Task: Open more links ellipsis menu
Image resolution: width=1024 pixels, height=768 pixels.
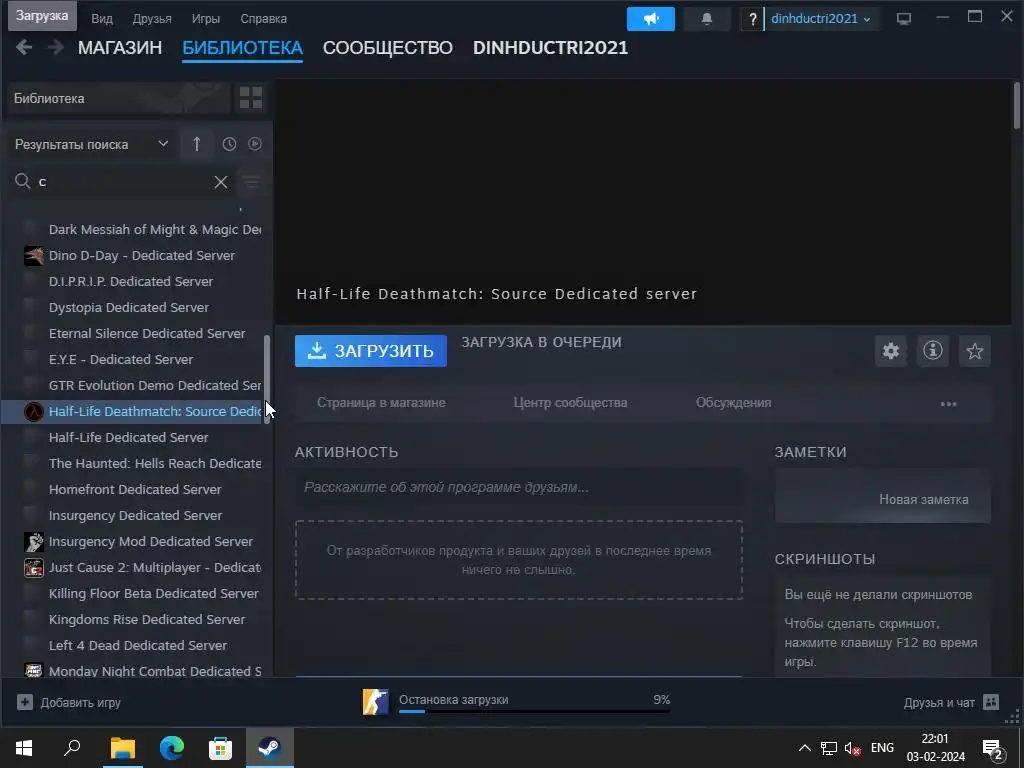Action: tap(948, 404)
